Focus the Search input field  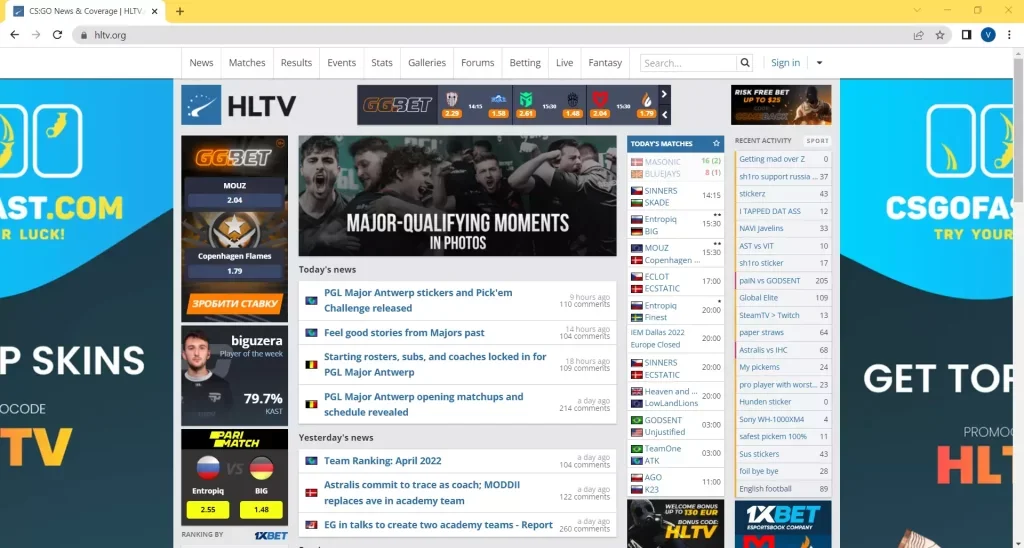(688, 63)
